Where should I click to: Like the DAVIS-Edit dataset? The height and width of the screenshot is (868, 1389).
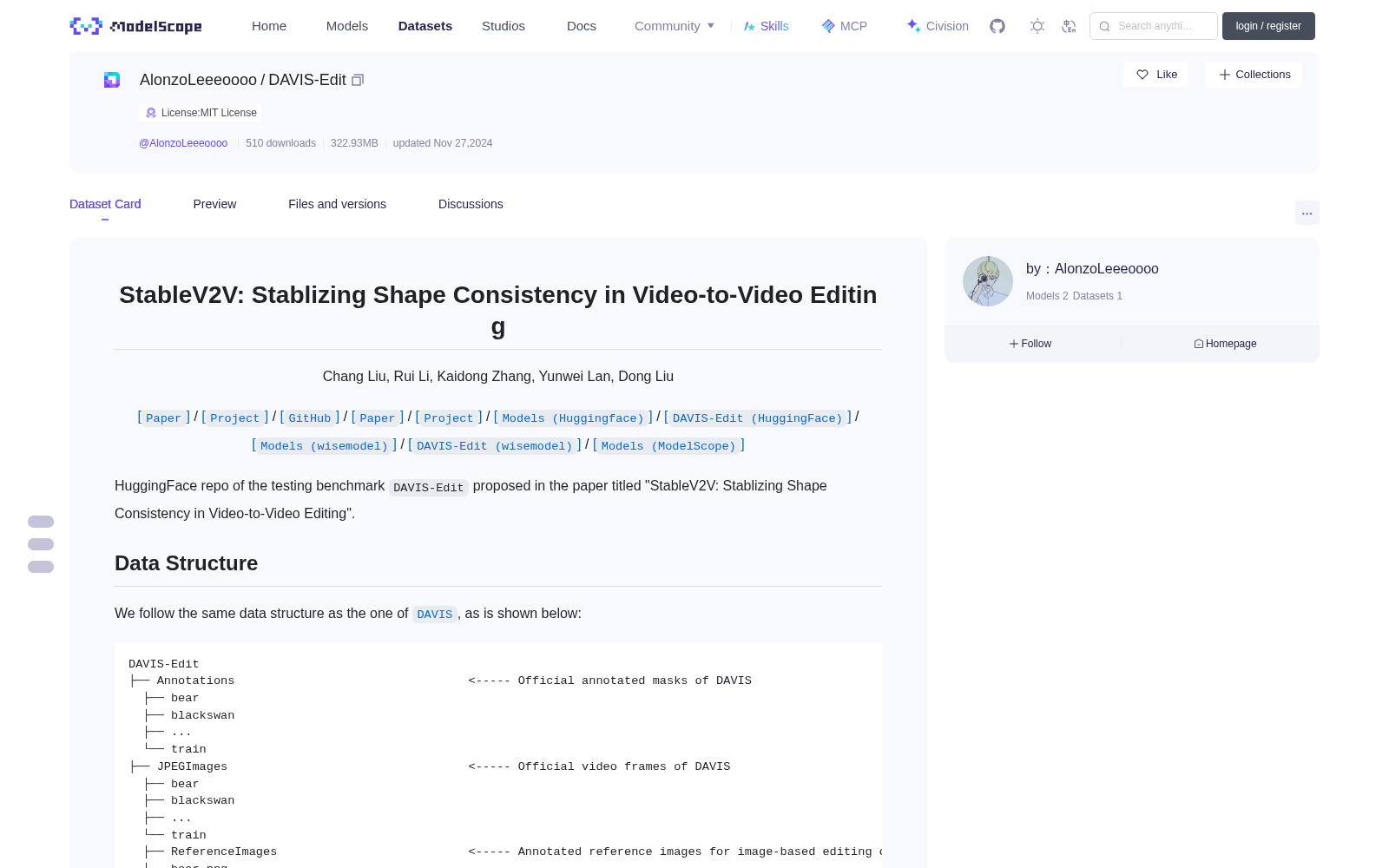click(1156, 75)
